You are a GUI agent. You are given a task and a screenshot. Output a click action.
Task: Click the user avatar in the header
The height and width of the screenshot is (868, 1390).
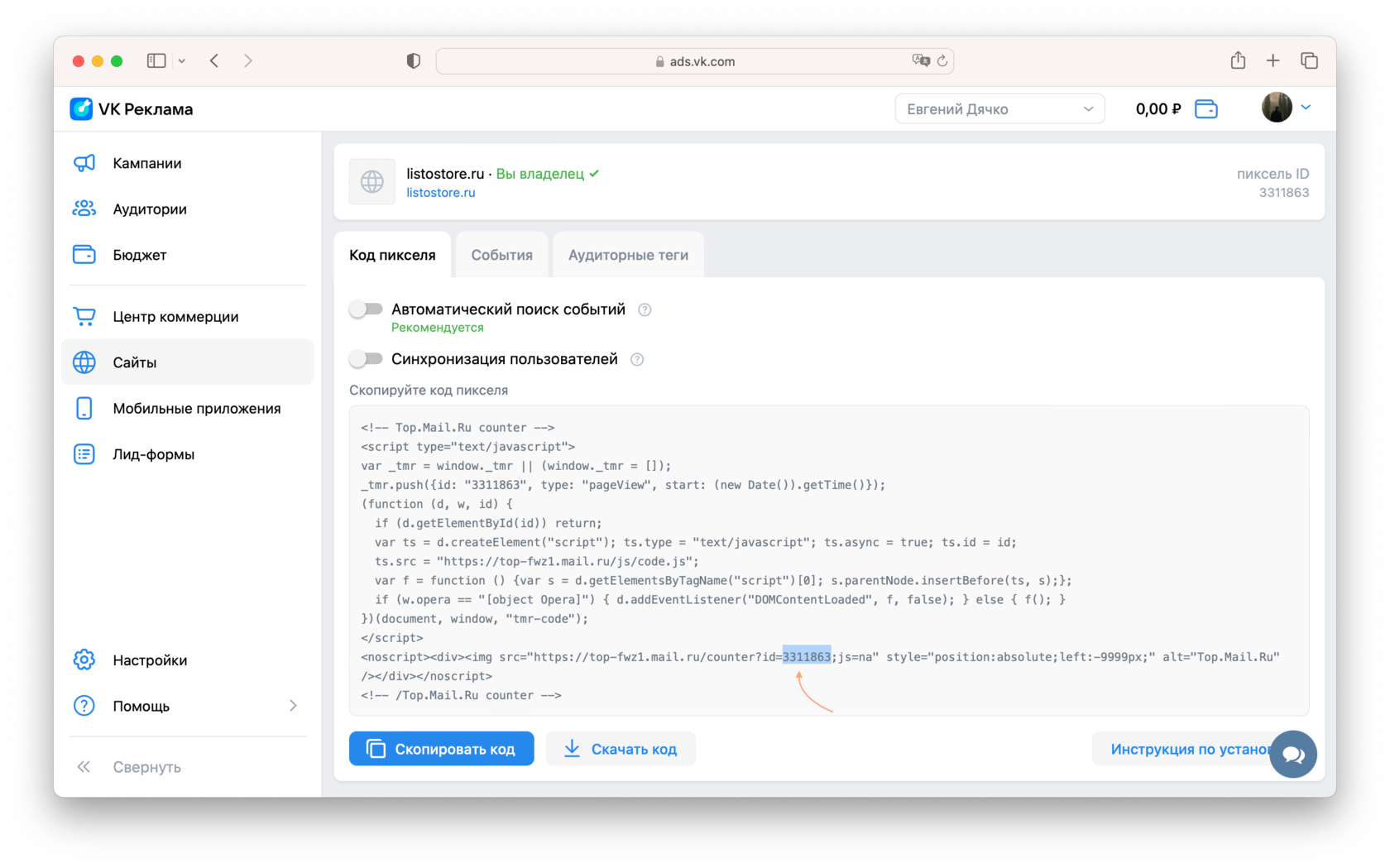(x=1277, y=108)
